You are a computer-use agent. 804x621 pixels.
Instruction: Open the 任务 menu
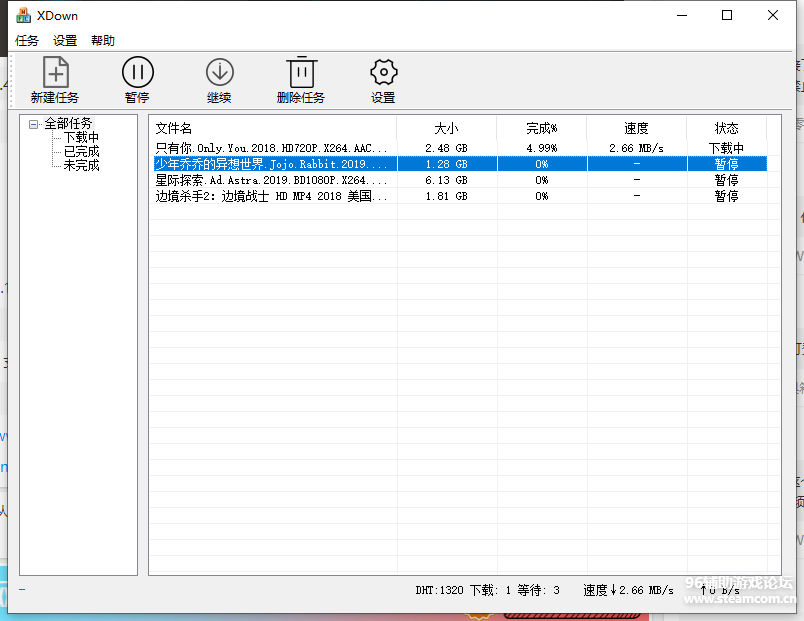tap(27, 41)
